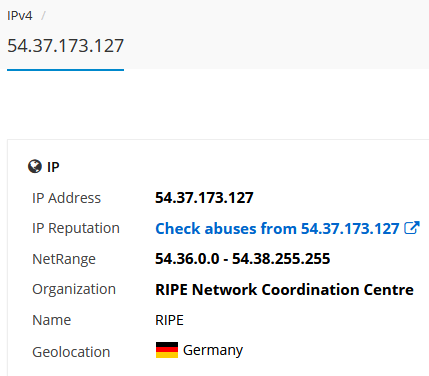Viewport: 429px width, 376px height.
Task: Click the Germany geolocation text
Action: (213, 350)
